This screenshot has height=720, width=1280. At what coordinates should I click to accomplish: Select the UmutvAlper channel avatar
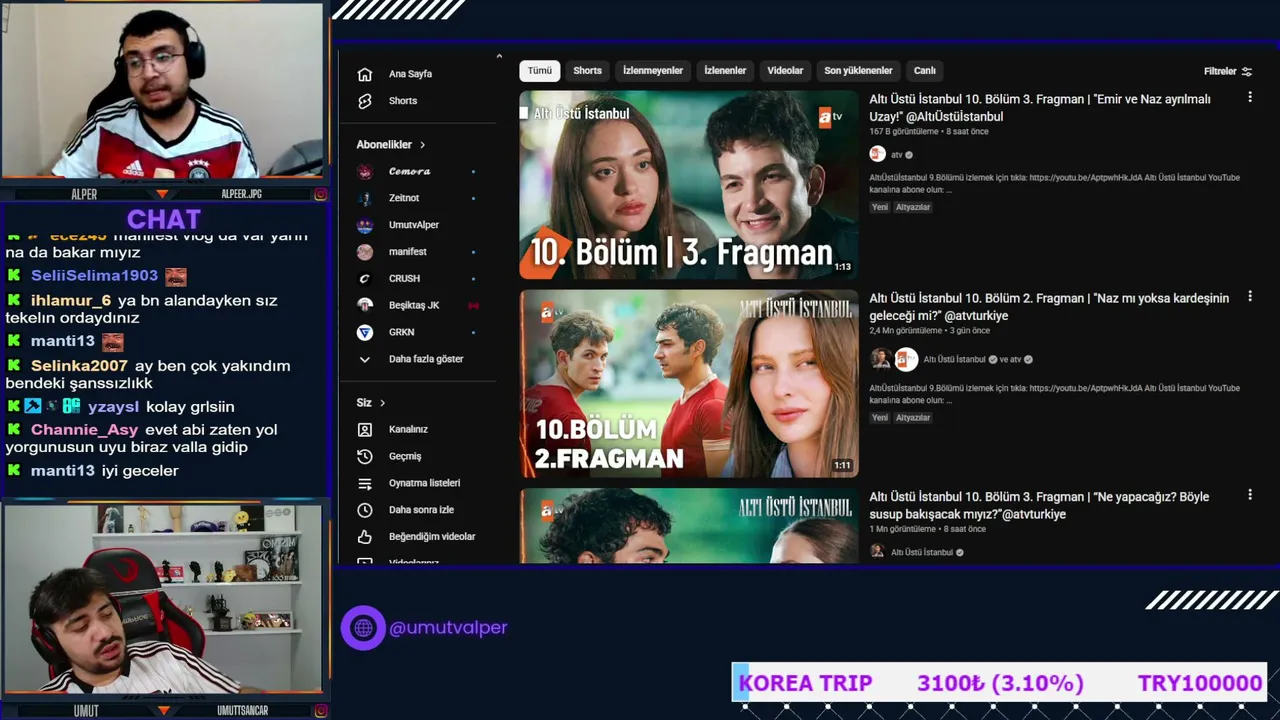coord(365,225)
